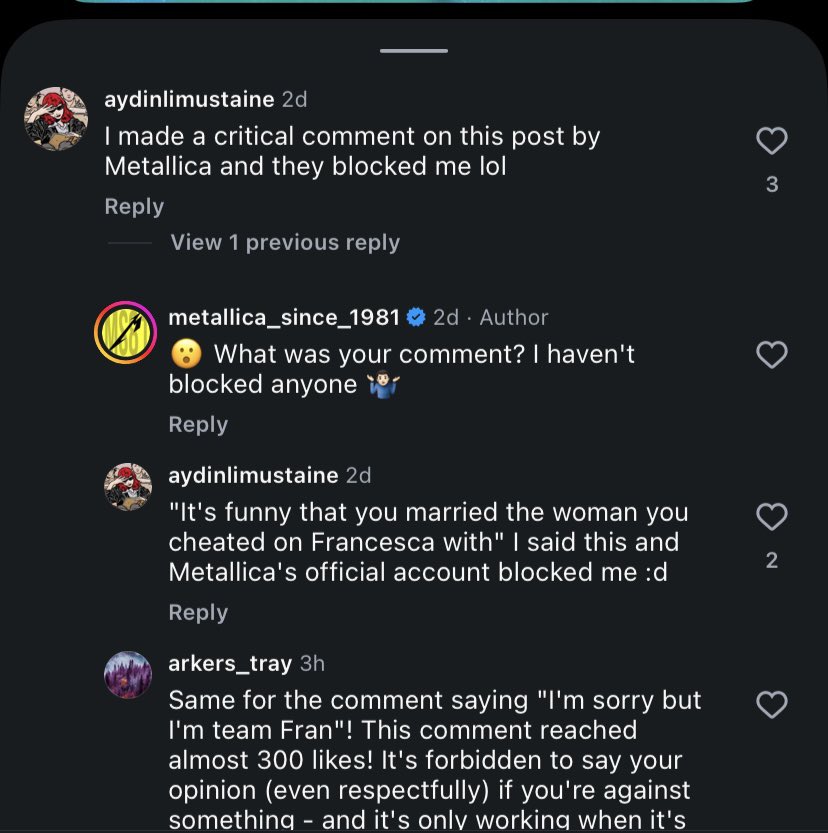Open arkers_tray's purple profile picture
Viewport: 828px width, 833px height.
point(129,675)
